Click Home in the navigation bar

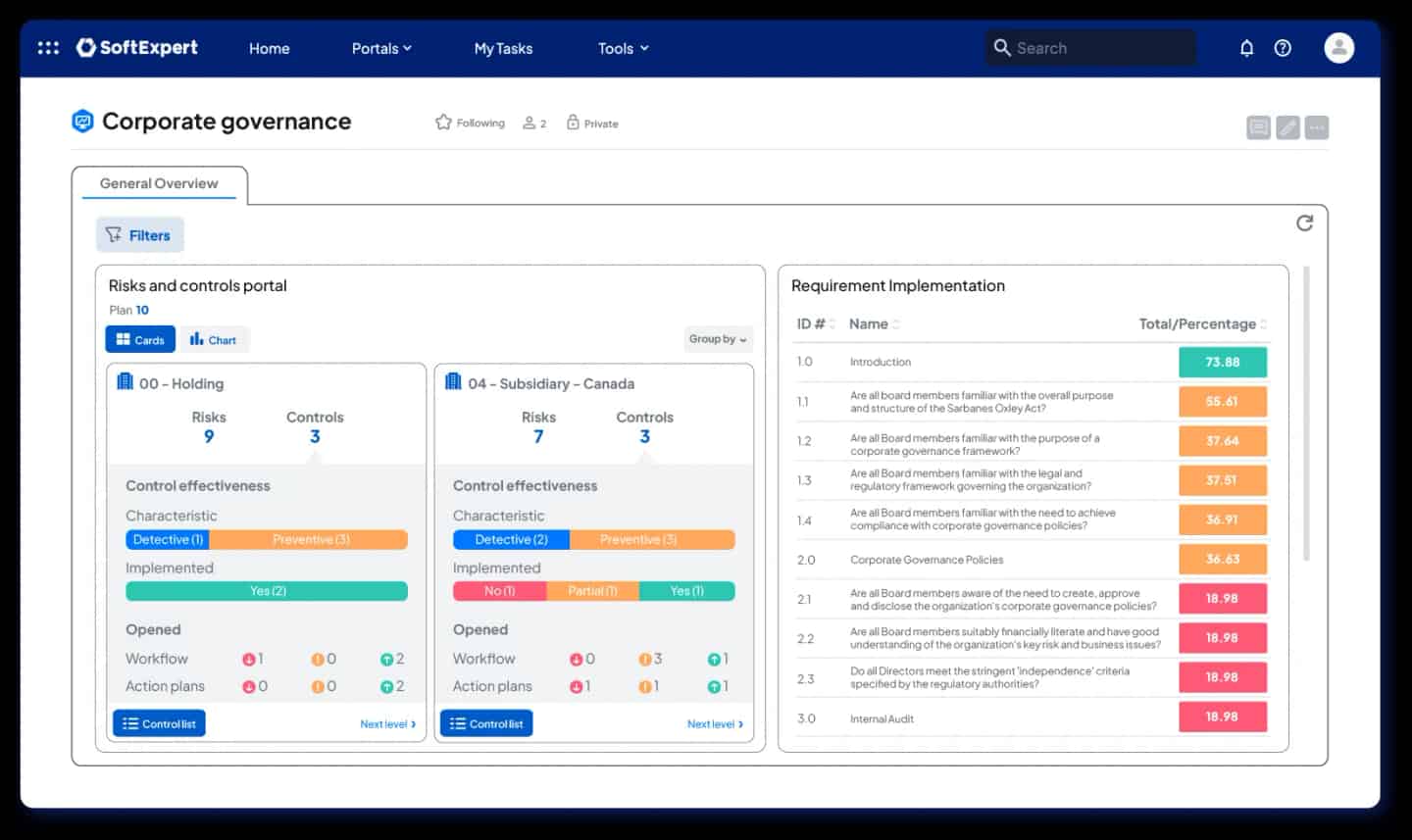coord(269,48)
